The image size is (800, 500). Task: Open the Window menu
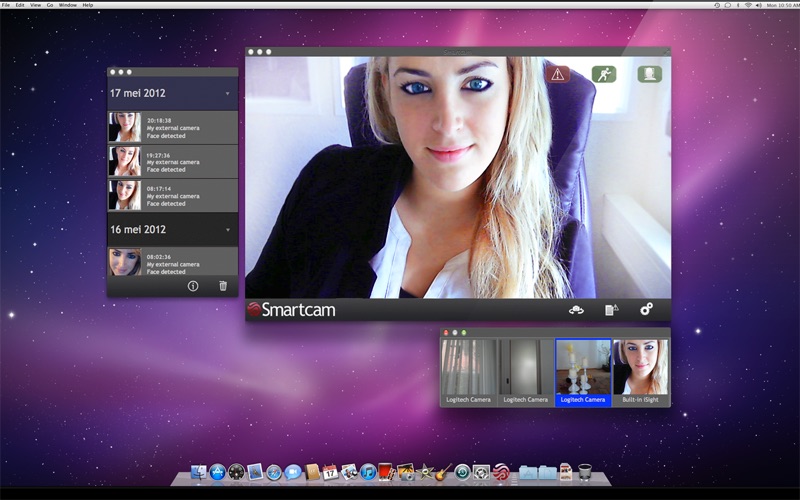point(68,5)
